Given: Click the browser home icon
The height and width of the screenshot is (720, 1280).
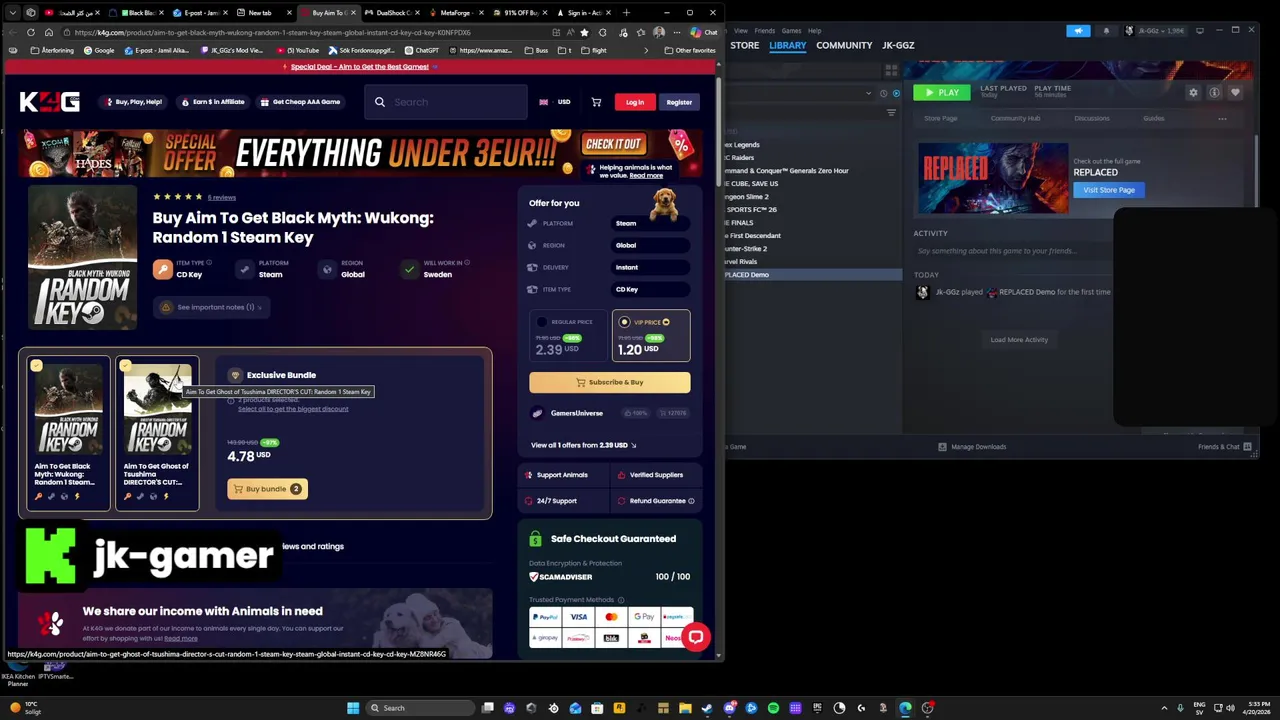Looking at the screenshot, I should coord(48,32).
